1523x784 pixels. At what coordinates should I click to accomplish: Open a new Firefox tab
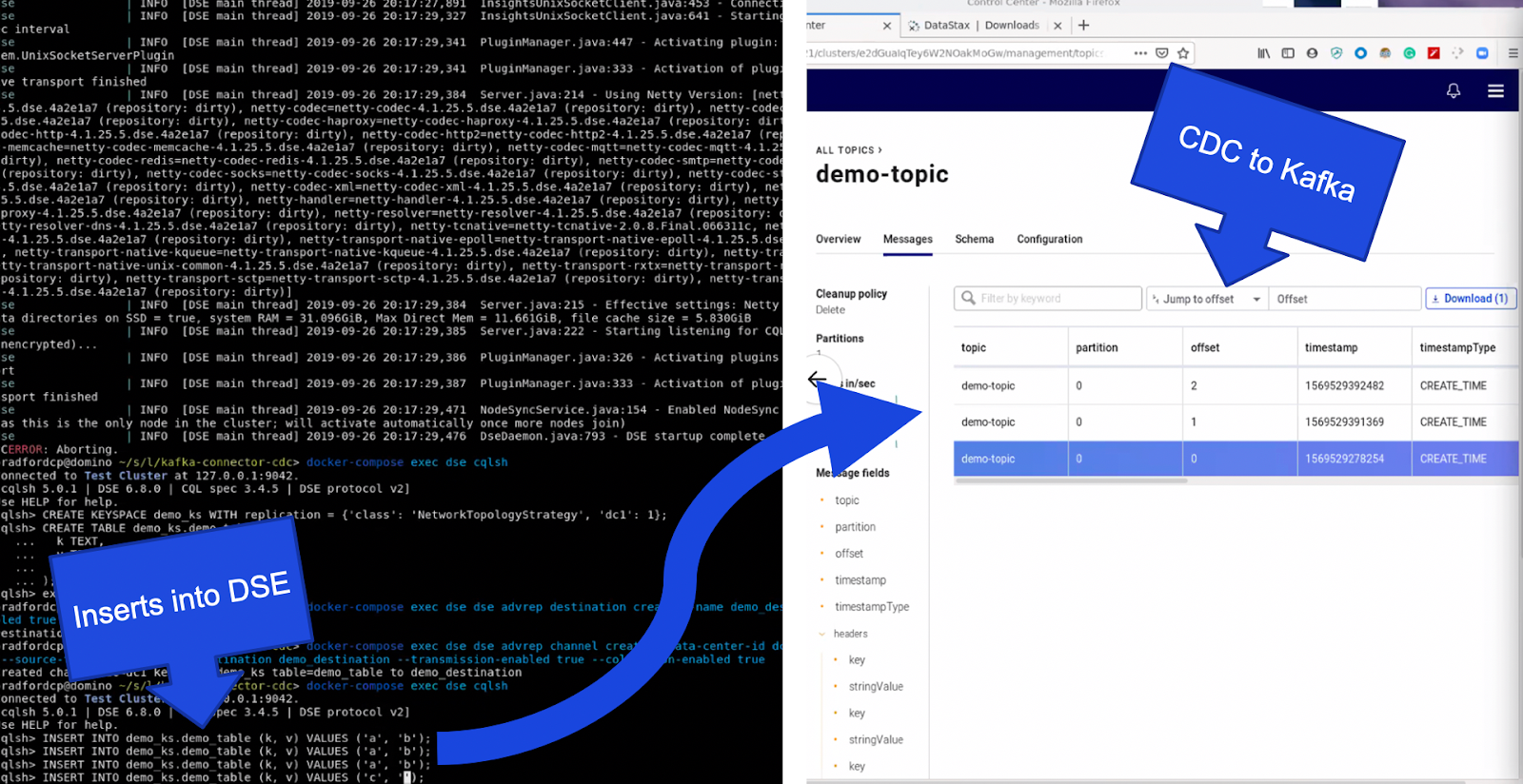[1083, 26]
